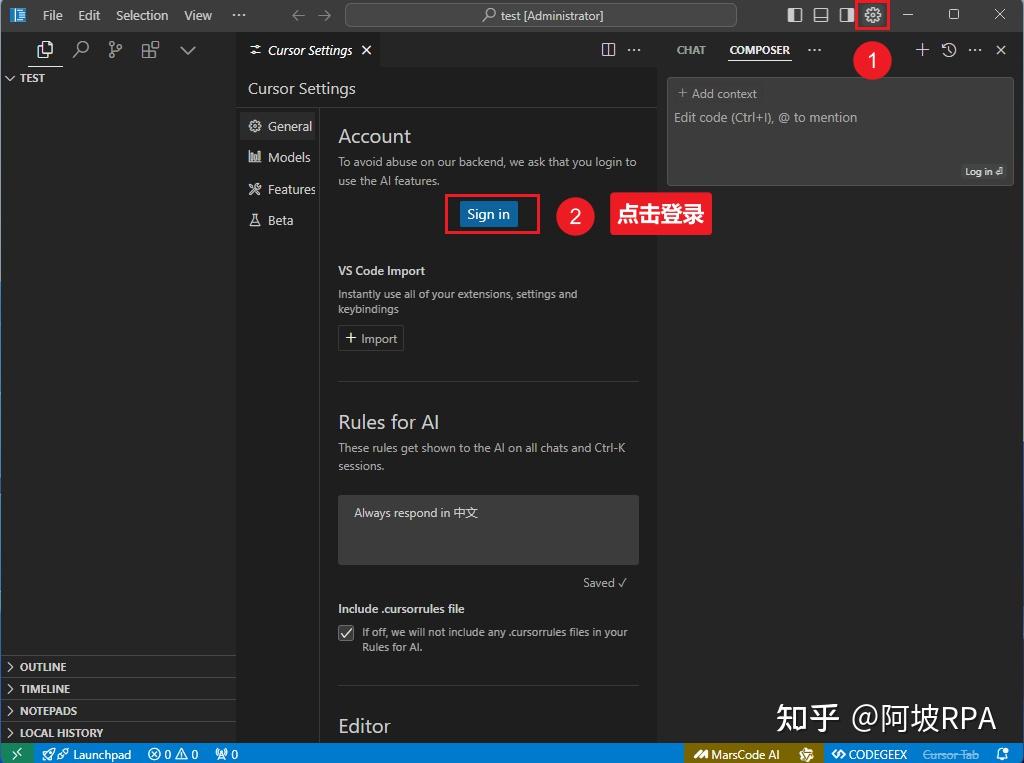Open the Explorer icon in activity bar

(44, 48)
